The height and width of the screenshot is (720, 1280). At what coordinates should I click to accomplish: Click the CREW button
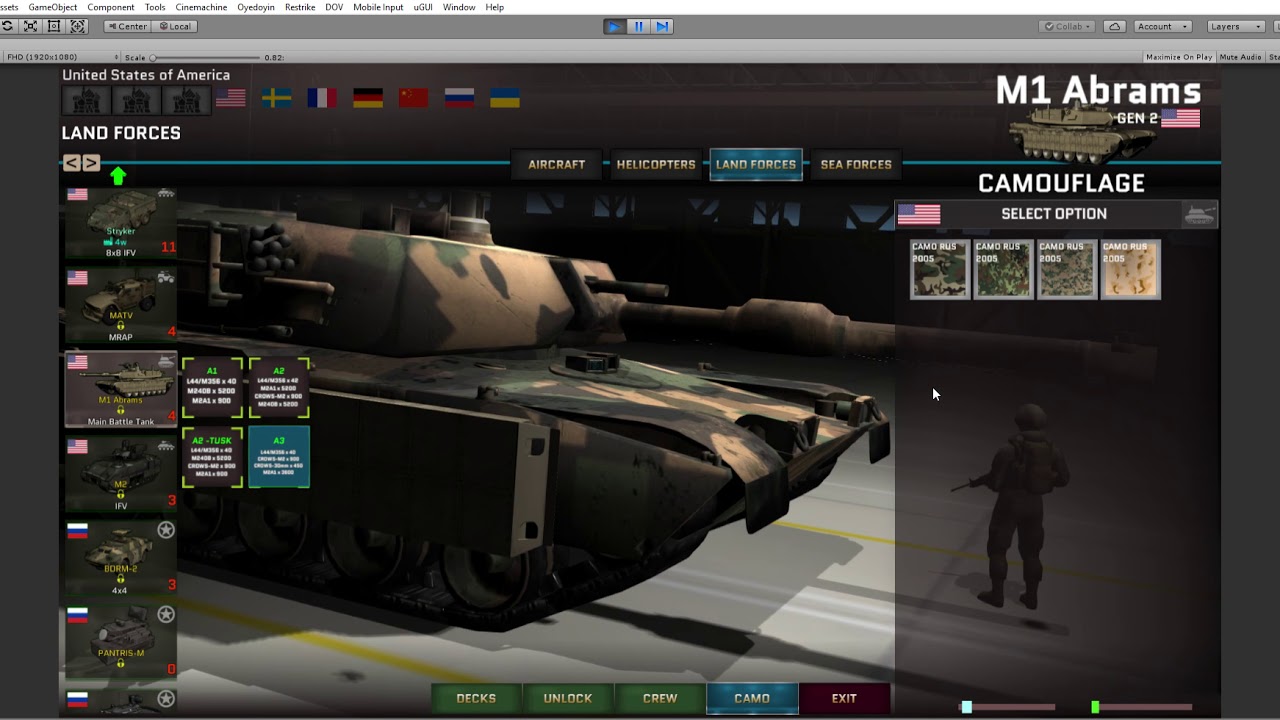[x=660, y=699]
